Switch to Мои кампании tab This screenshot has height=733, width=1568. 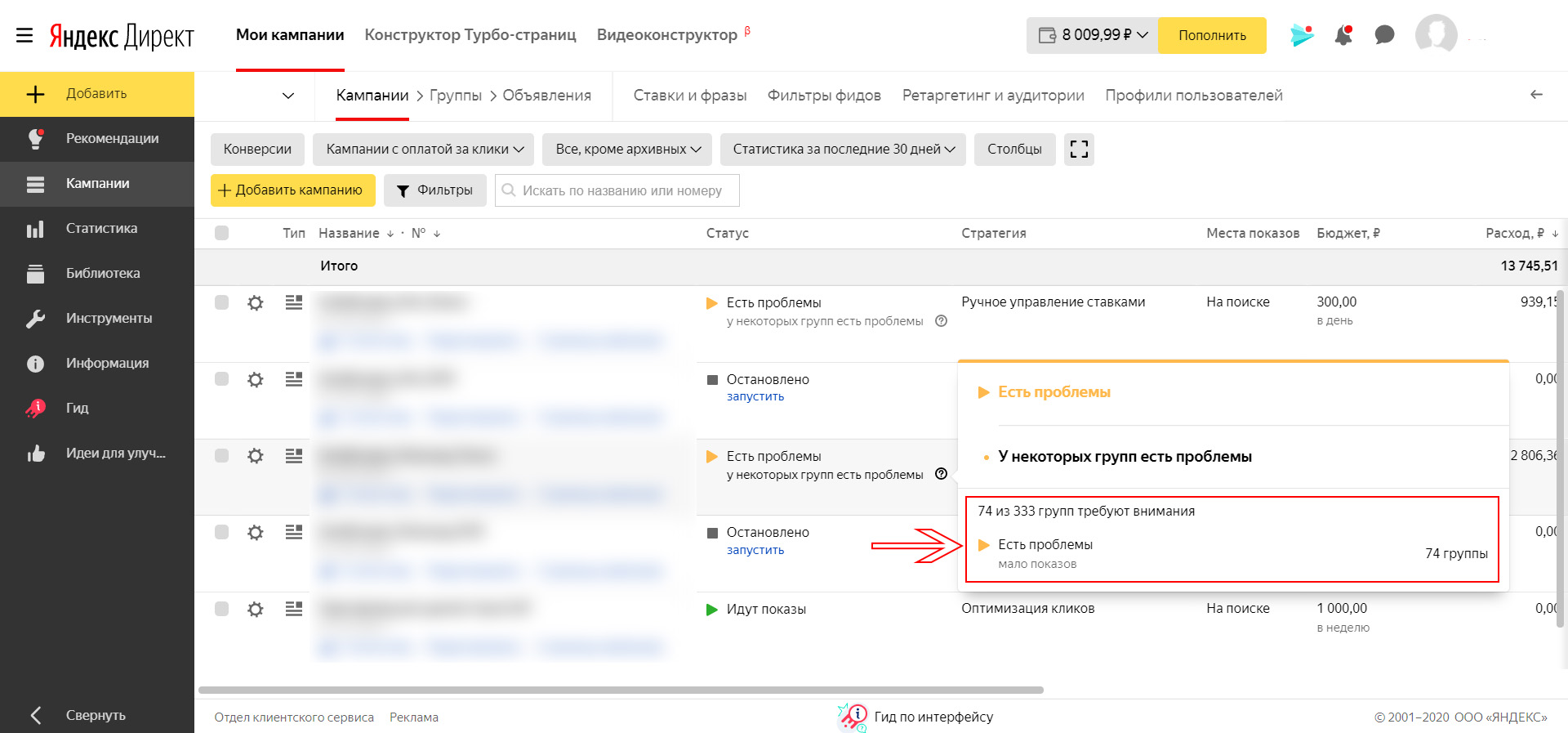pos(290,35)
